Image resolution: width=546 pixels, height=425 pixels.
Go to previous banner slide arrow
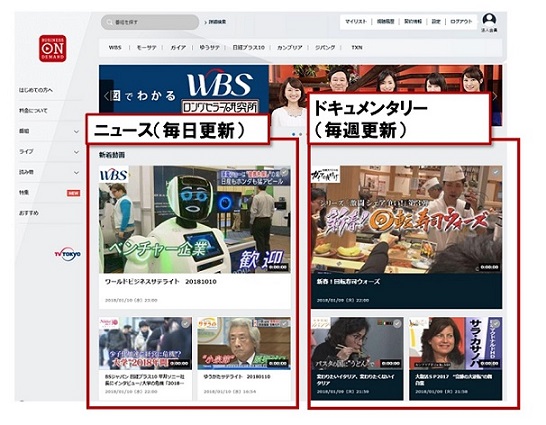coord(107,96)
